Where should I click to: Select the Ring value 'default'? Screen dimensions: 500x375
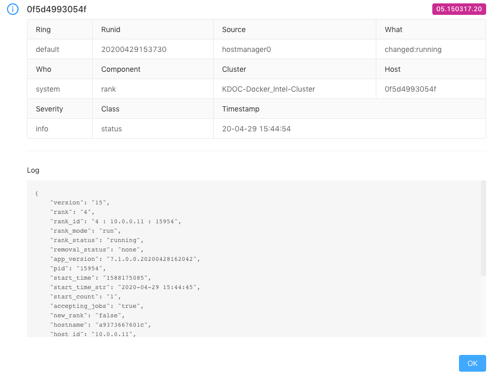47,49
